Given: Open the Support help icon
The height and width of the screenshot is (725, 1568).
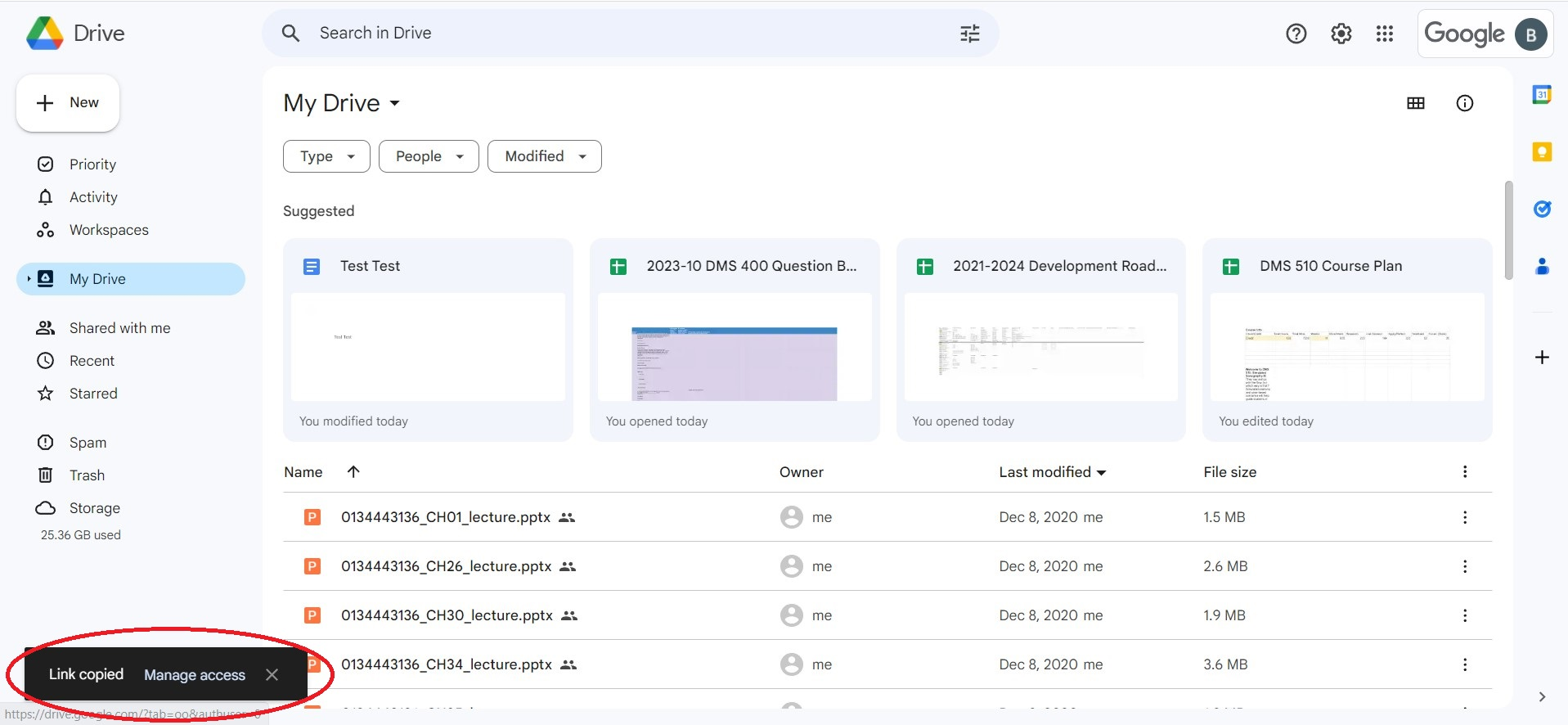Looking at the screenshot, I should click(1296, 34).
